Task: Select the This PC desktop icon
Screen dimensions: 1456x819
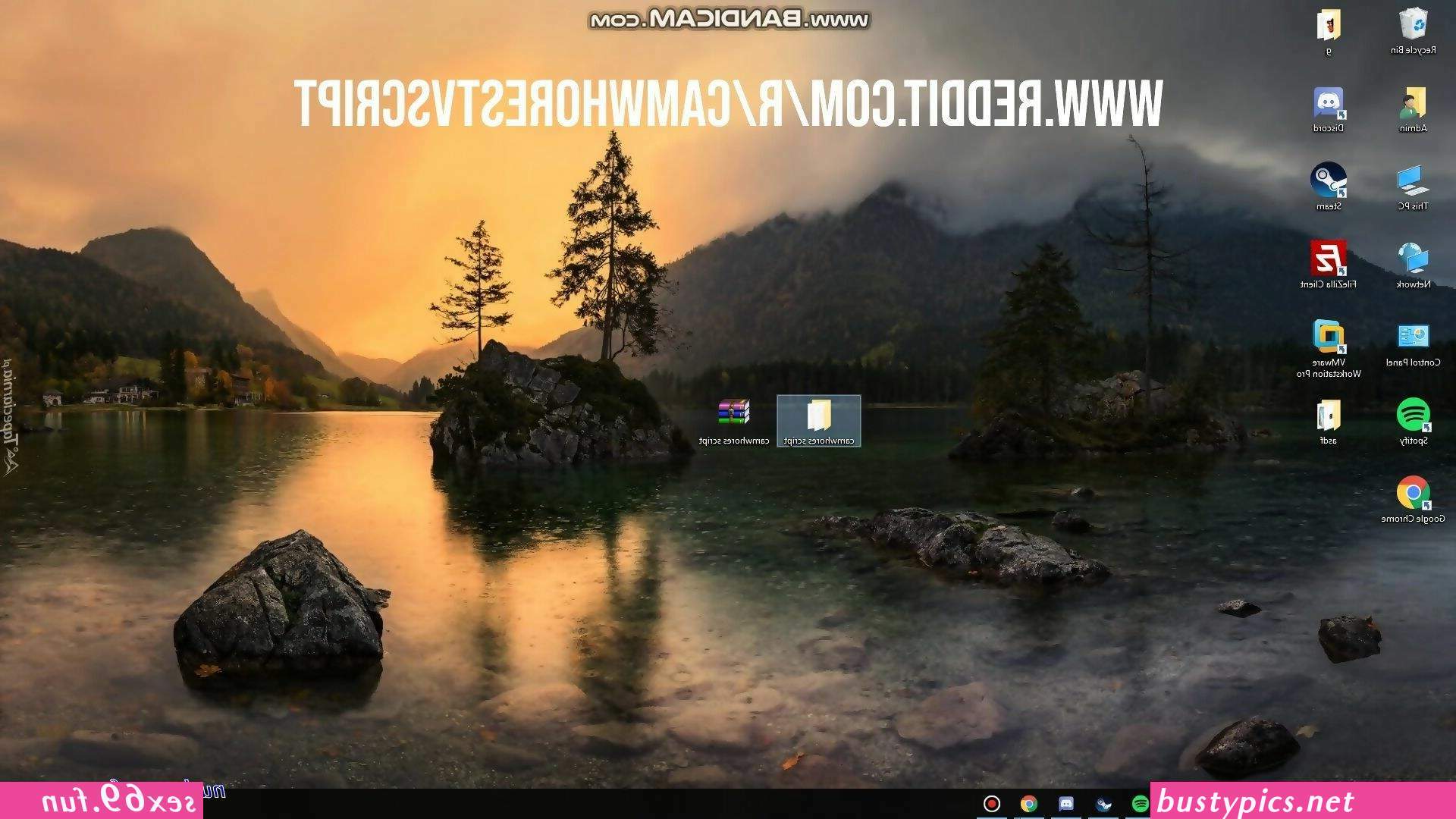Action: [x=1413, y=188]
